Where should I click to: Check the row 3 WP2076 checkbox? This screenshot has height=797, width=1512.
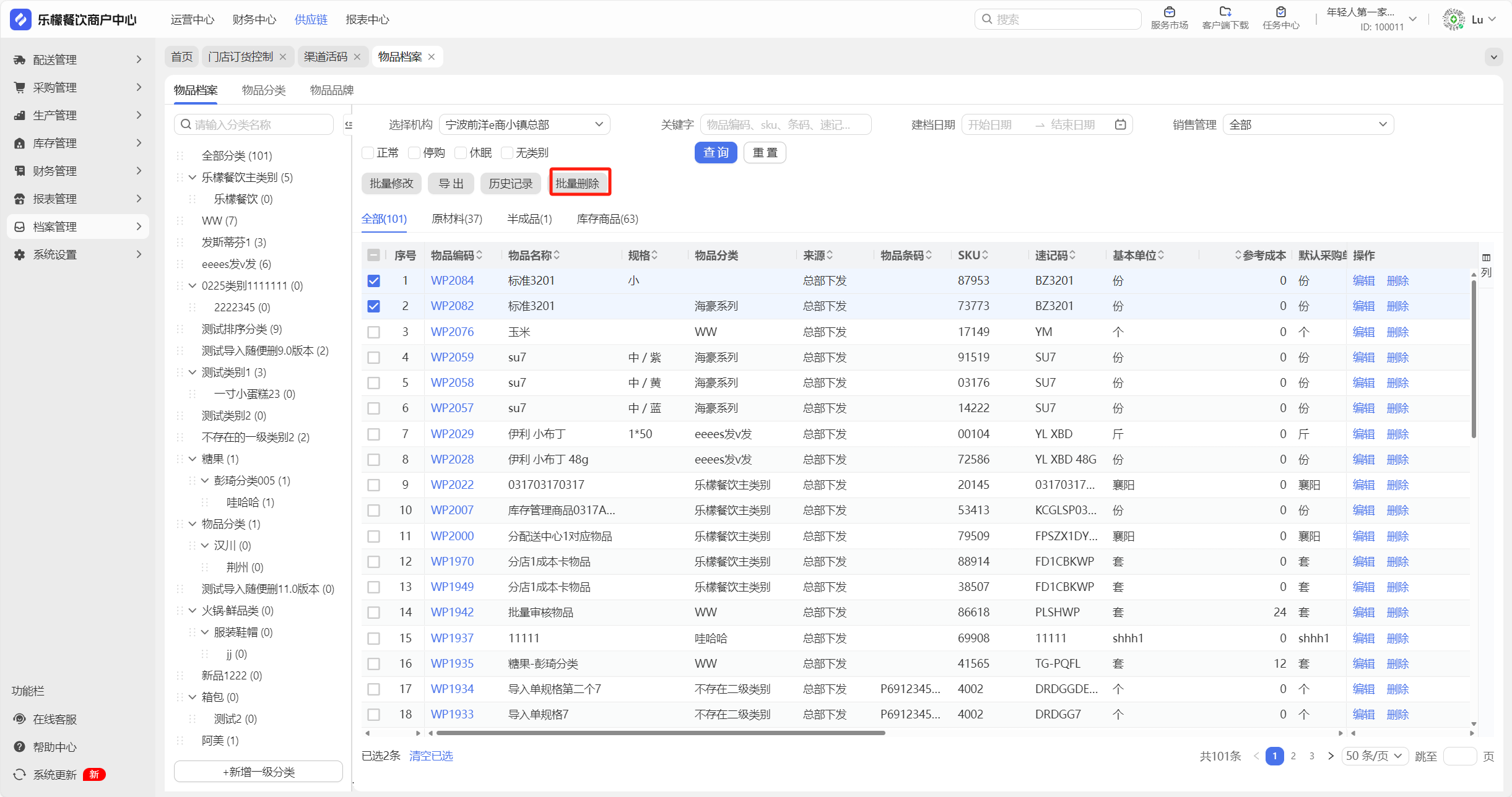coord(373,332)
